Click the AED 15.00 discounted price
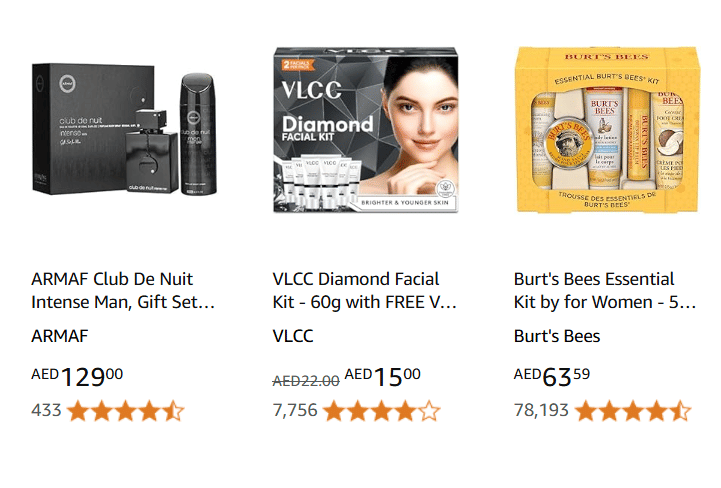Image resolution: width=721 pixels, height=488 pixels. click(383, 377)
